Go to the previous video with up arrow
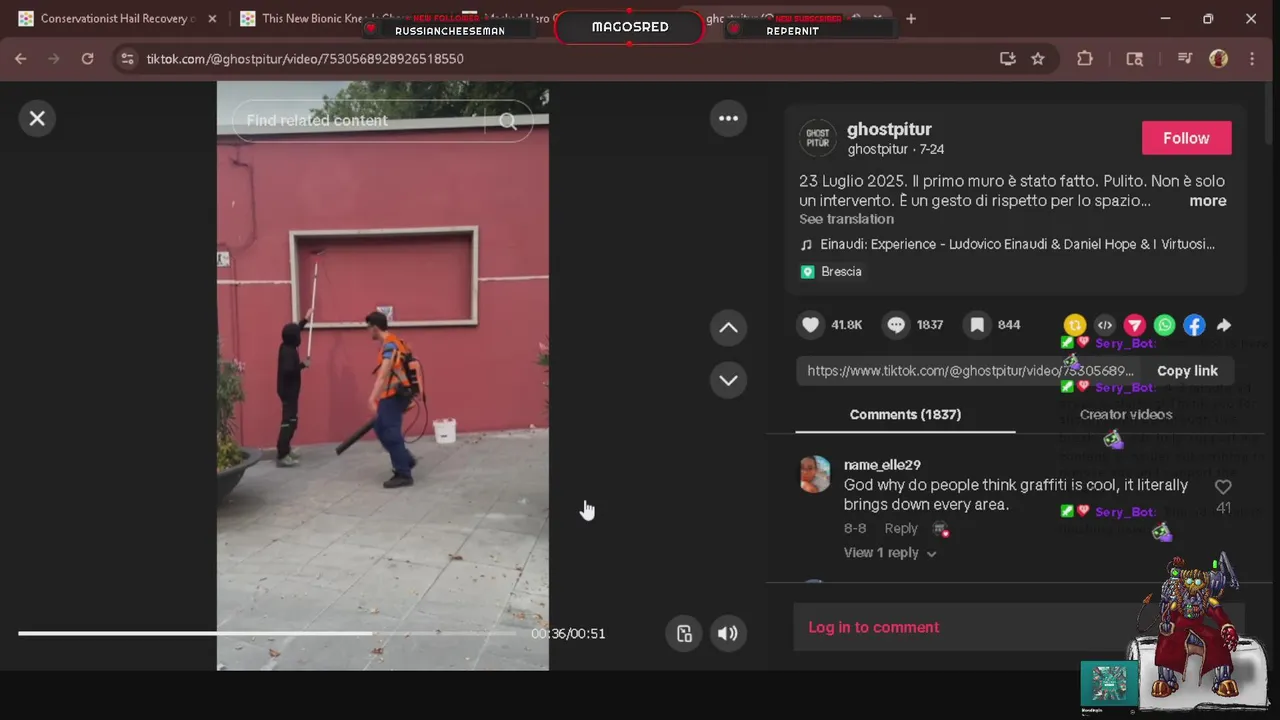Image resolution: width=1280 pixels, height=720 pixels. (728, 328)
